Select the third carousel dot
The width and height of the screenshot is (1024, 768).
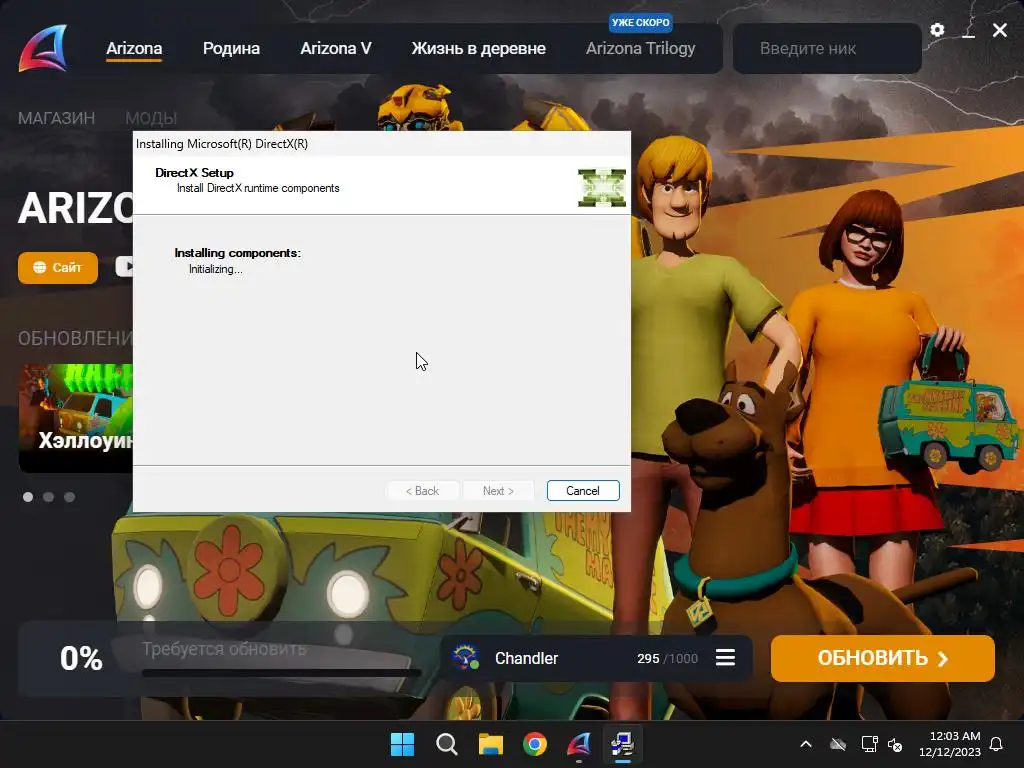click(x=69, y=497)
